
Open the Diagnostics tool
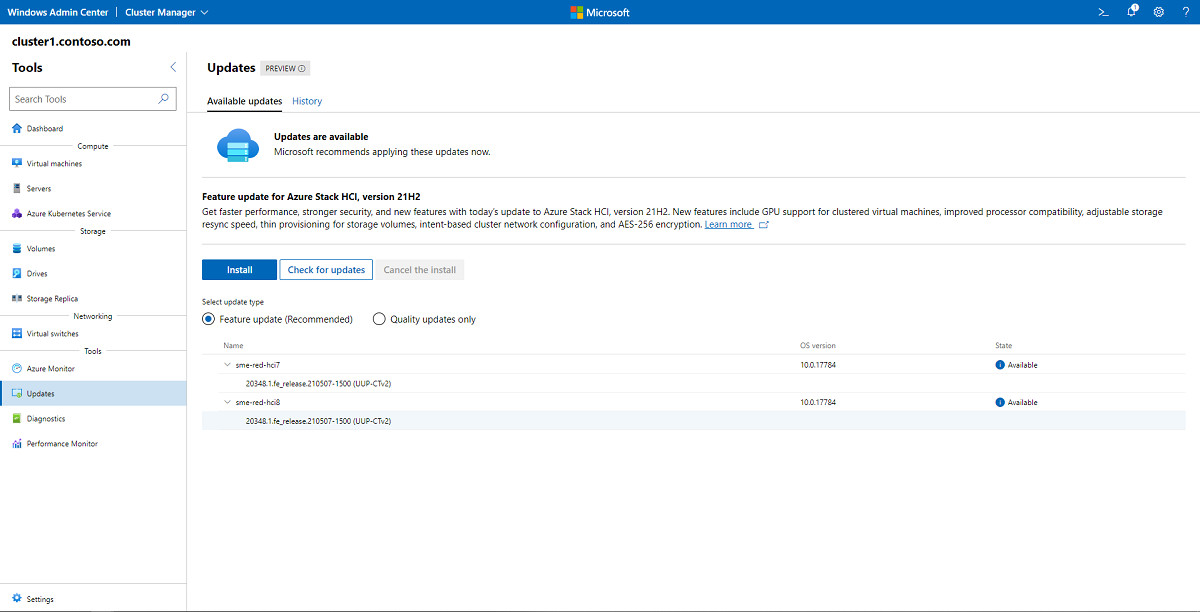(48, 418)
